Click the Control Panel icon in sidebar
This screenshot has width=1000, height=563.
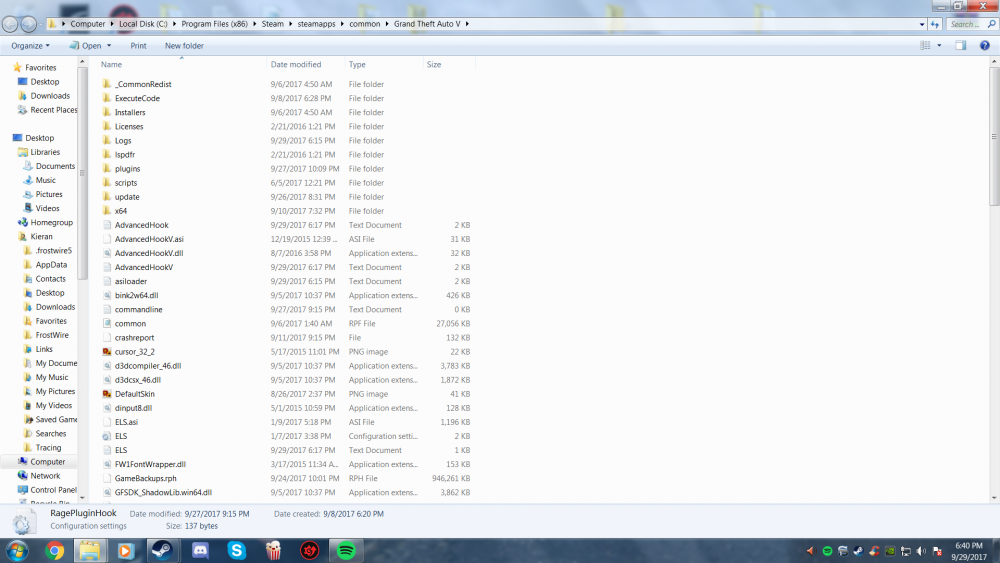coord(23,490)
